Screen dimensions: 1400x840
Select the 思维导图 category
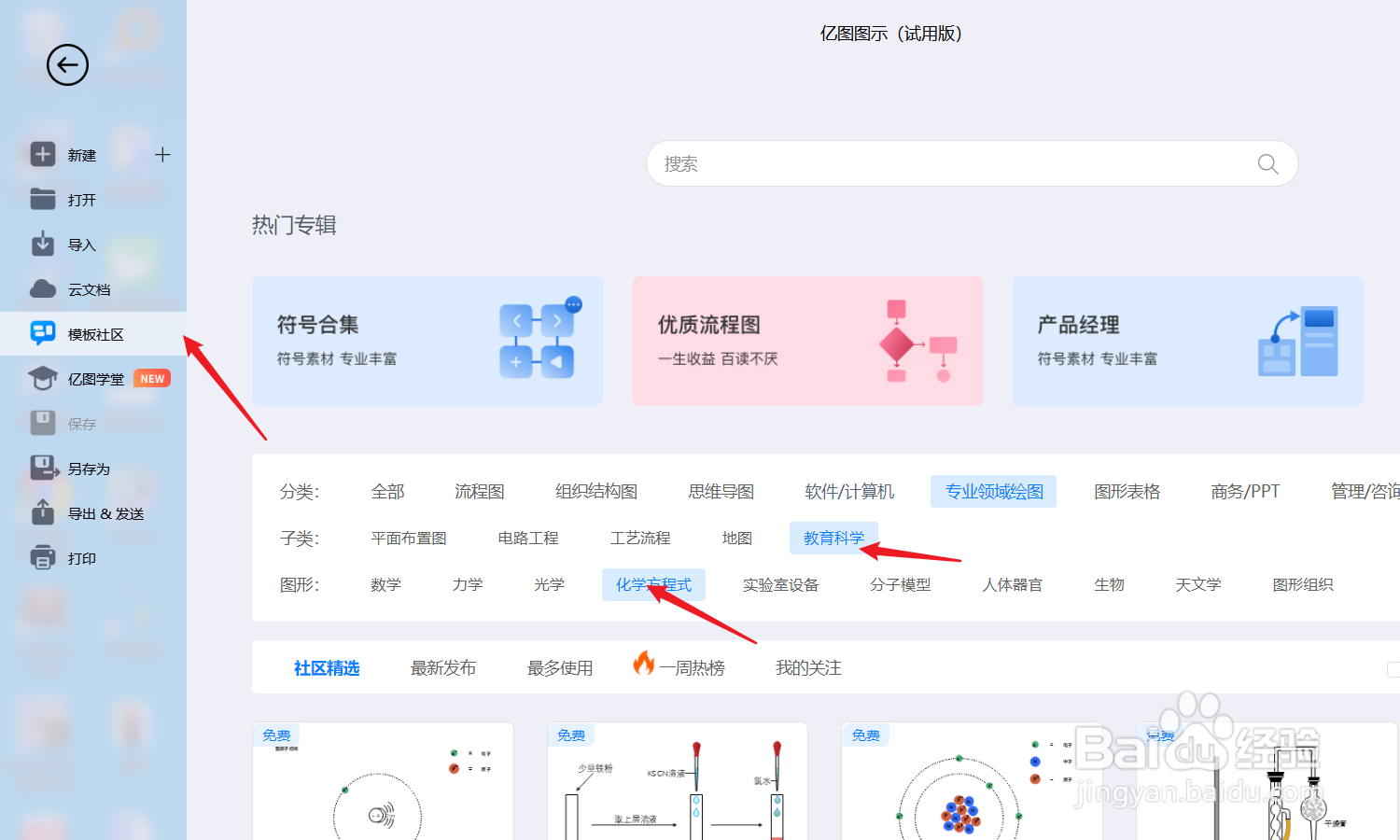click(x=721, y=491)
